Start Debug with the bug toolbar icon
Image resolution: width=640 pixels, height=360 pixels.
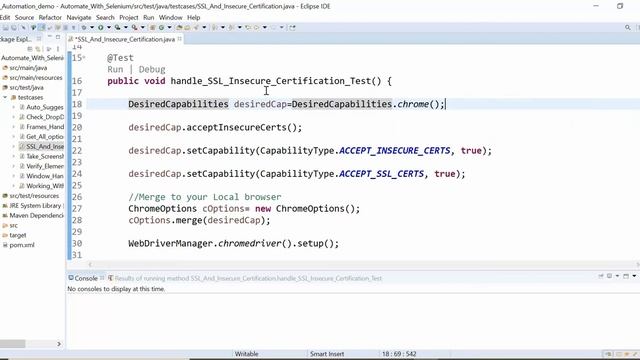84,27
